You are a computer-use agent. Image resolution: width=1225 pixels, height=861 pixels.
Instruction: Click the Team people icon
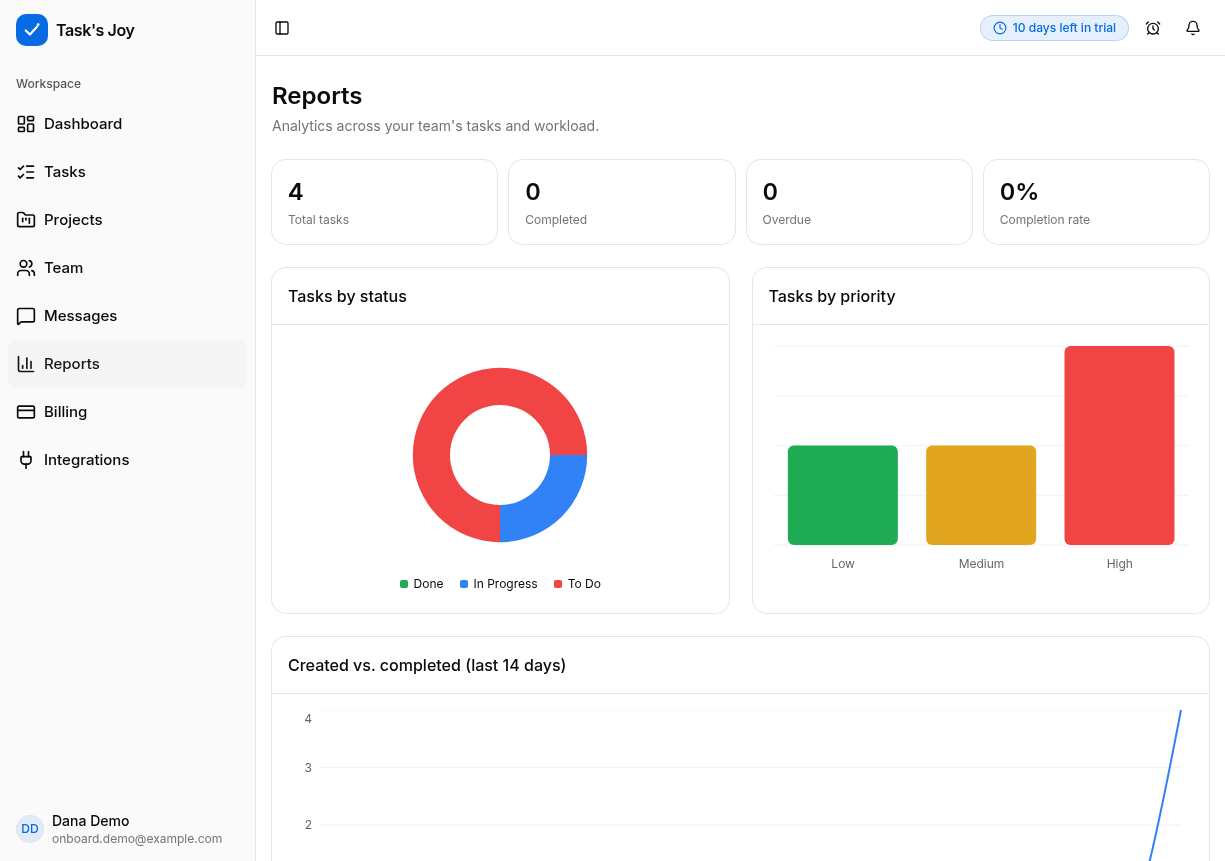(x=26, y=268)
